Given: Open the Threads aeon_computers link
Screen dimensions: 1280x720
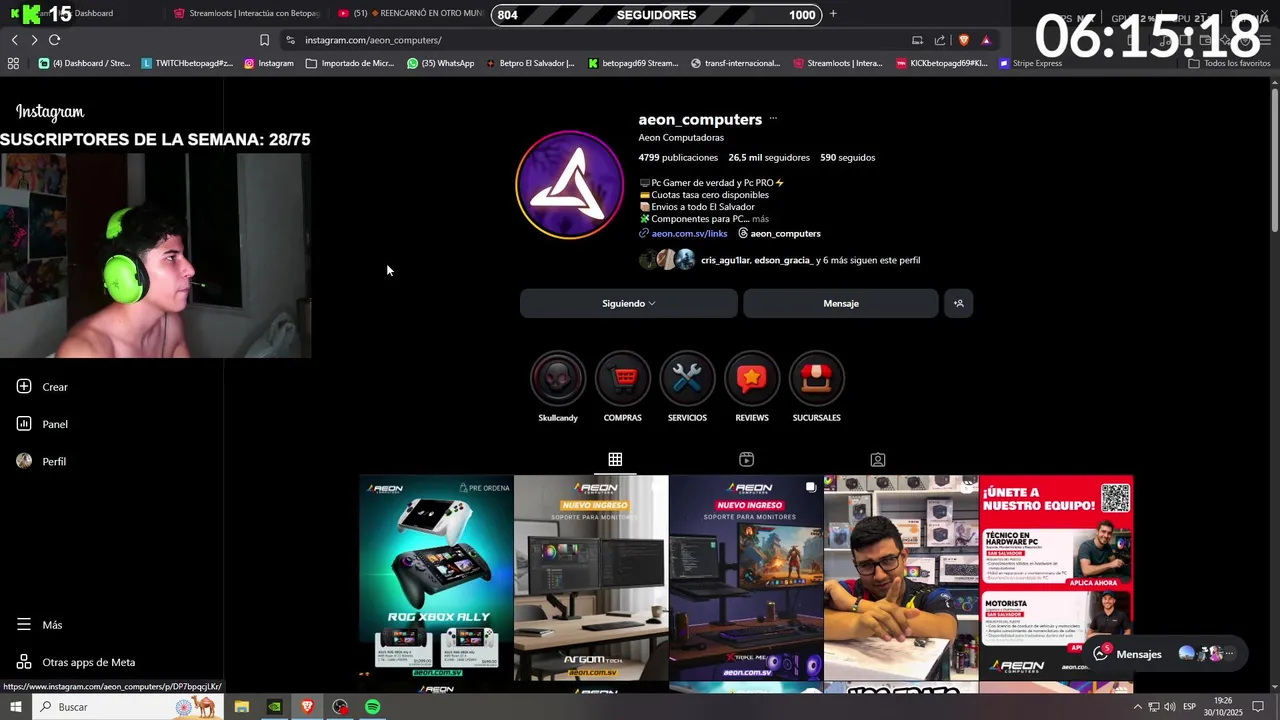Looking at the screenshot, I should [779, 233].
